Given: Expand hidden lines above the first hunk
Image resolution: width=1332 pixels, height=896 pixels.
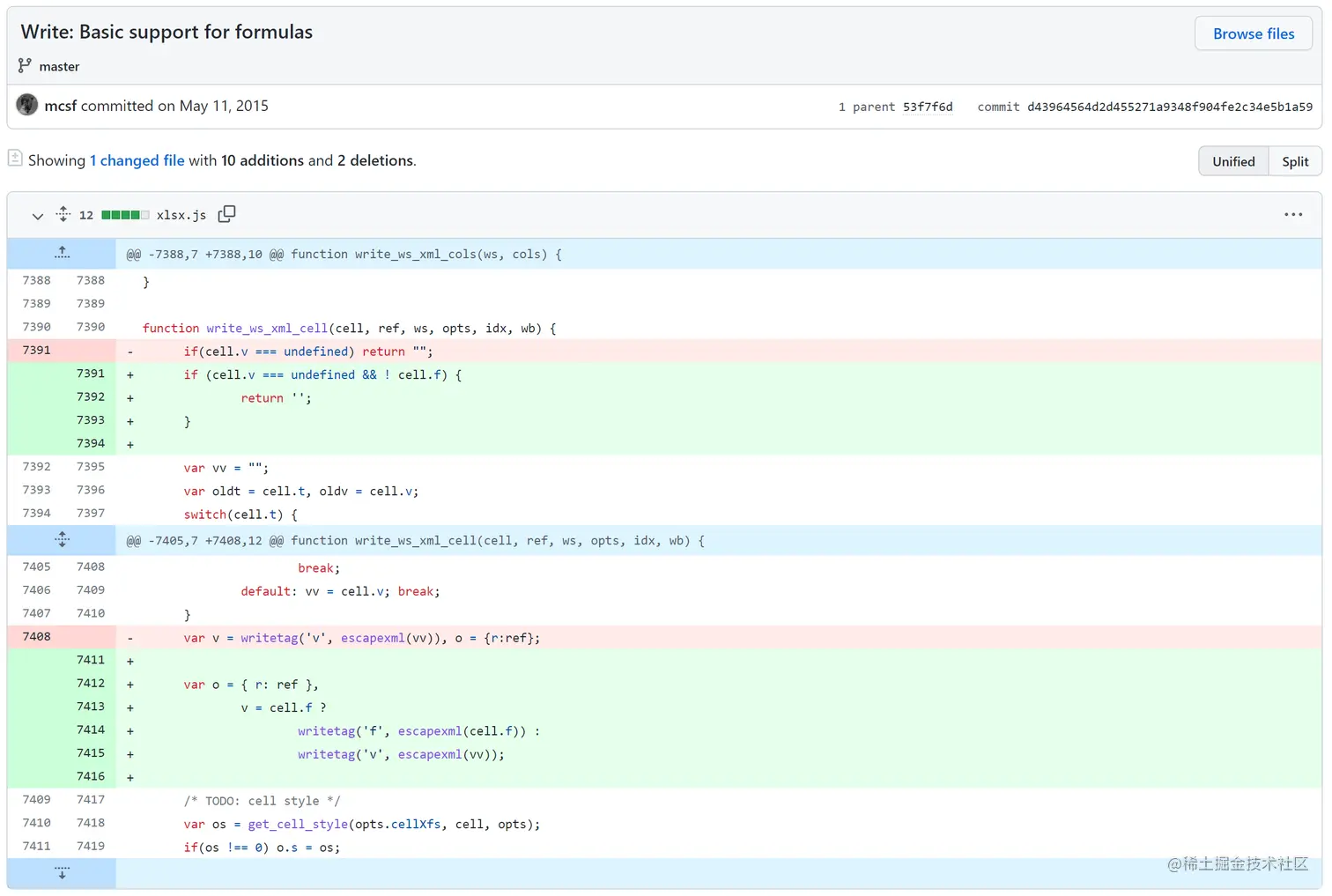Looking at the screenshot, I should point(62,252).
